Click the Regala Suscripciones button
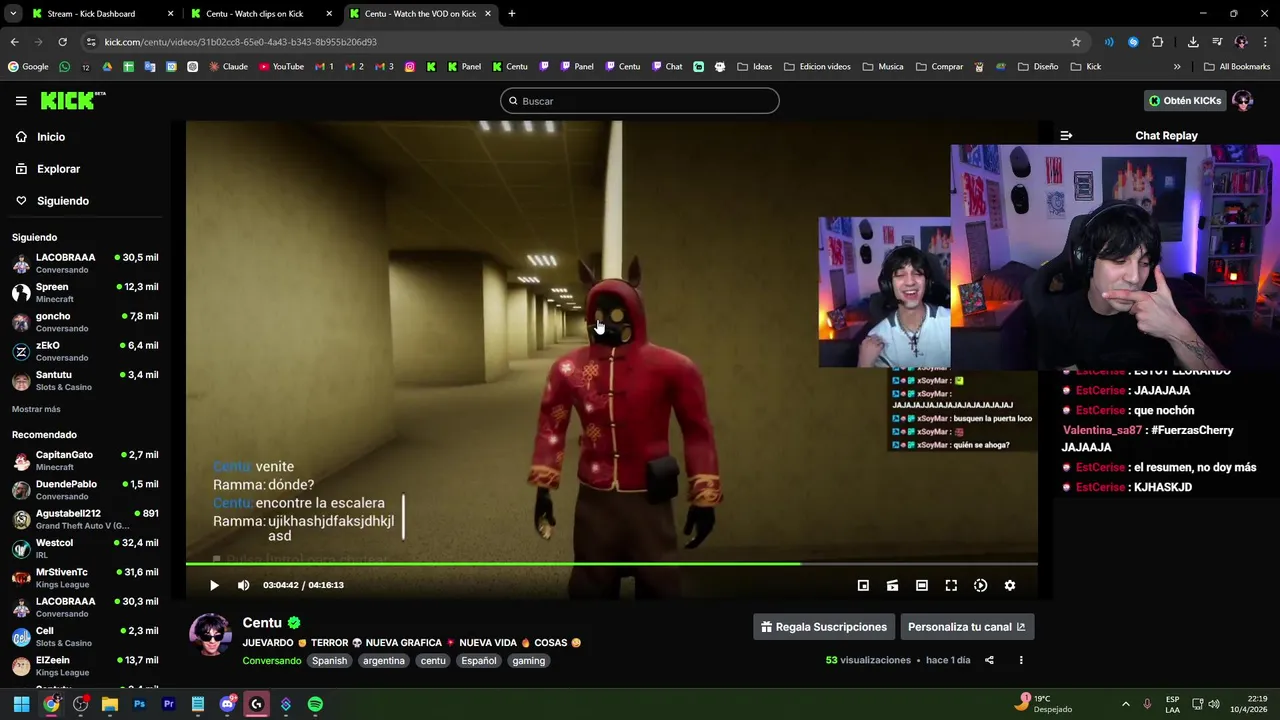1280x720 pixels. click(824, 627)
